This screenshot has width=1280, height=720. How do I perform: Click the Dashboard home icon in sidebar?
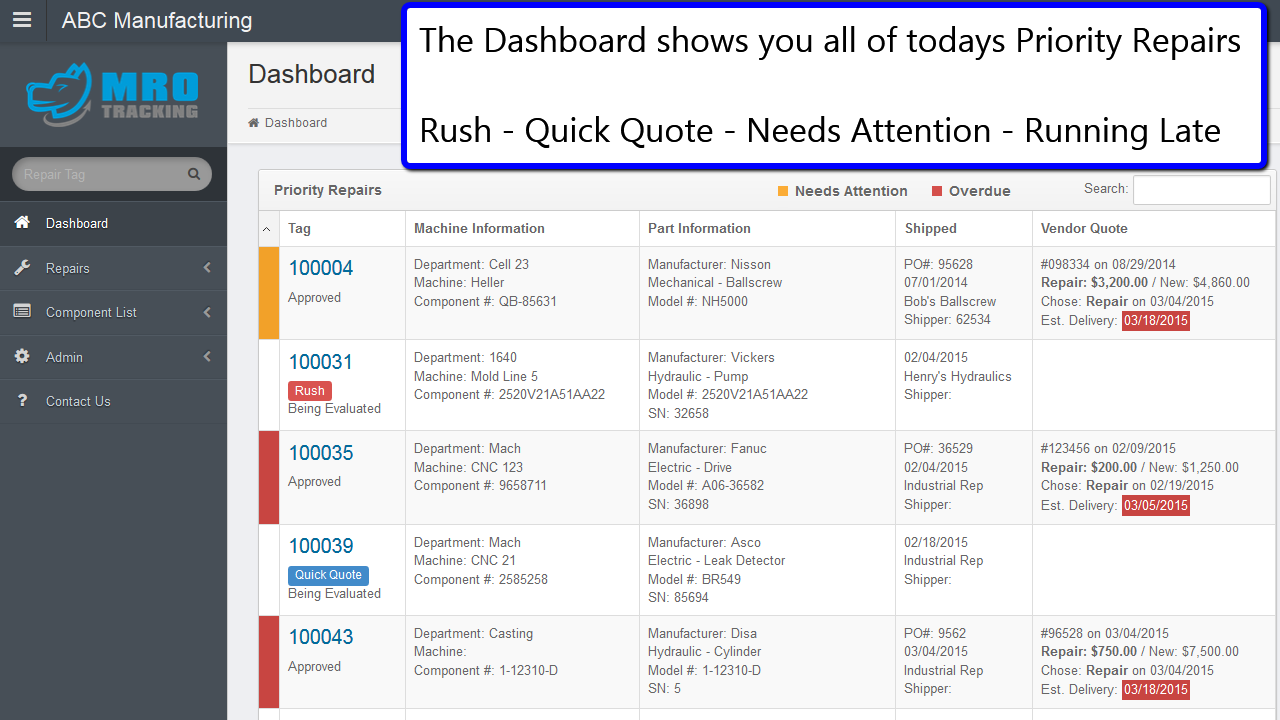click(x=21, y=223)
